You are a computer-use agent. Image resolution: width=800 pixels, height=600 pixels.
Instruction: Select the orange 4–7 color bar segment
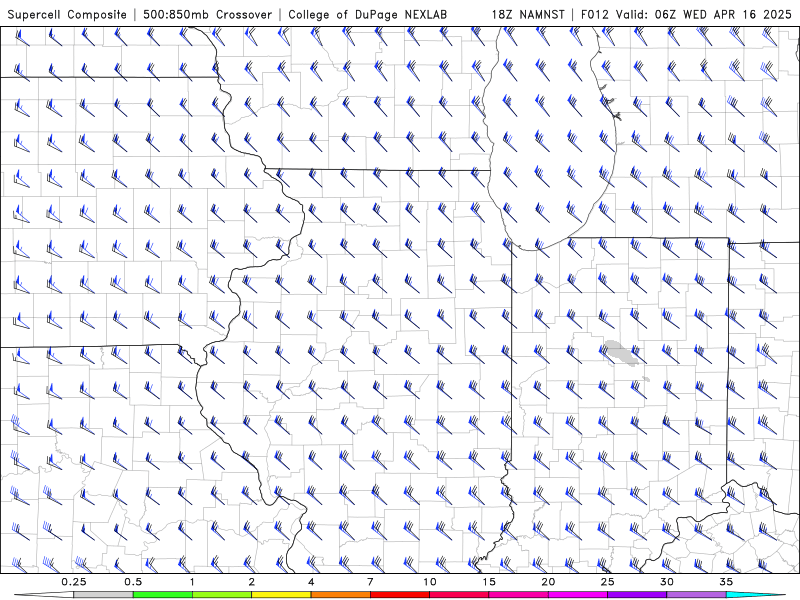(340, 595)
